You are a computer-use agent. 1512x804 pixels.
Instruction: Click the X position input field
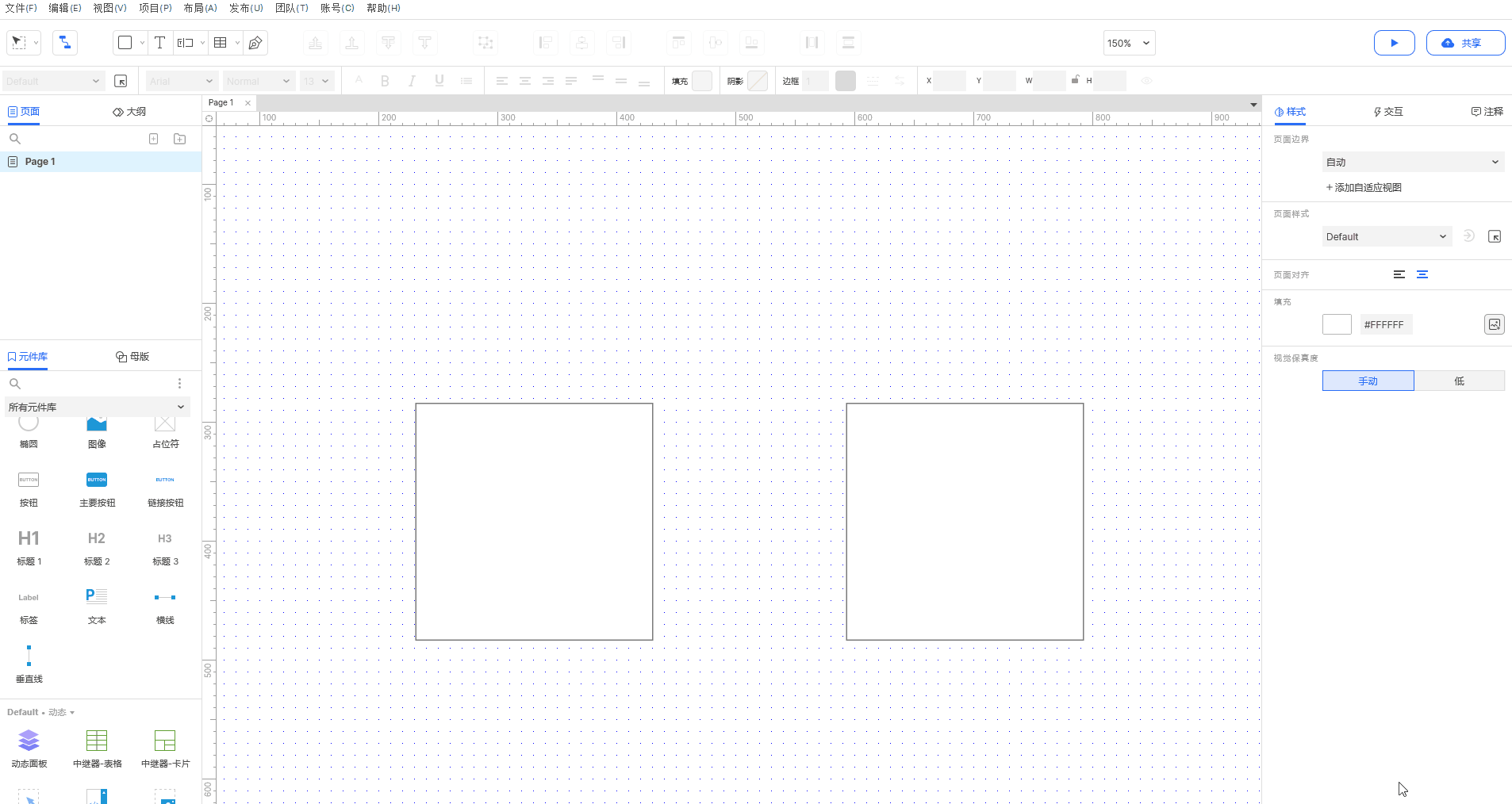coord(950,81)
